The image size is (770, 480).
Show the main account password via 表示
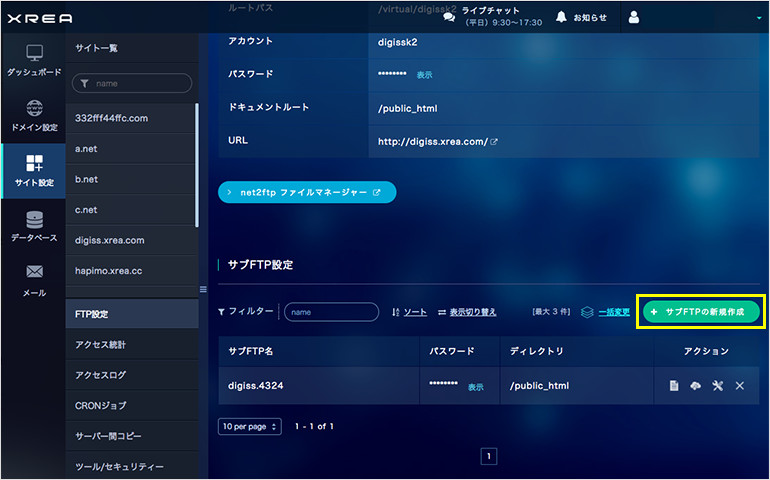(424, 75)
